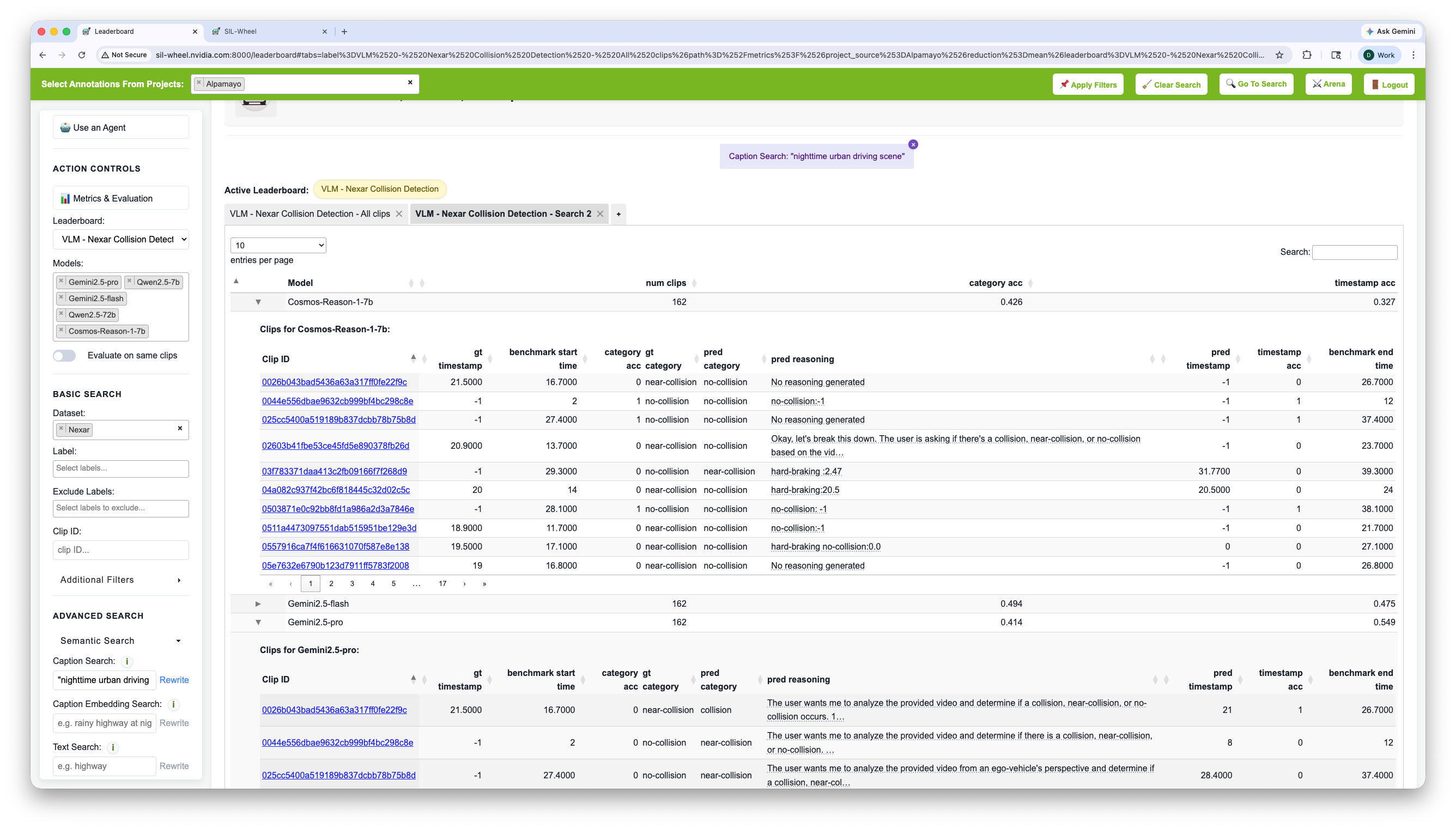1456x829 pixels.
Task: Open the All clips leaderboard tab
Action: pyautogui.click(x=310, y=214)
